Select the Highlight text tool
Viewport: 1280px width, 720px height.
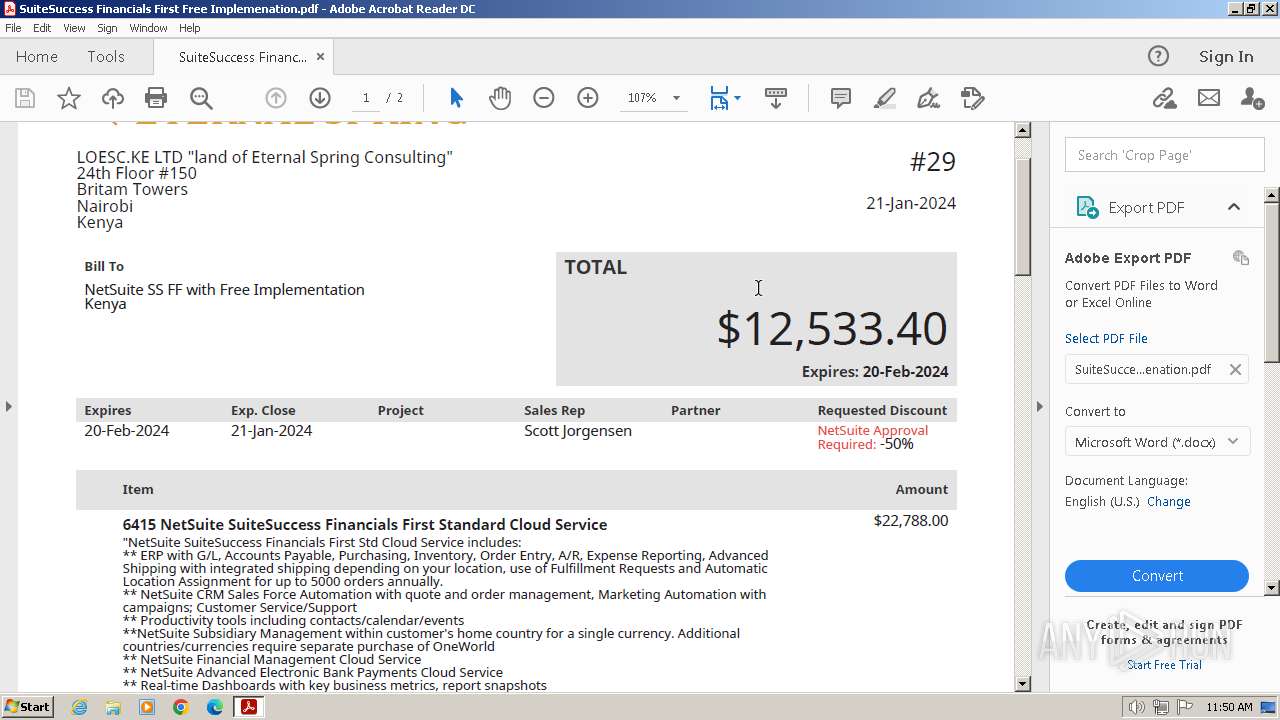tap(885, 98)
